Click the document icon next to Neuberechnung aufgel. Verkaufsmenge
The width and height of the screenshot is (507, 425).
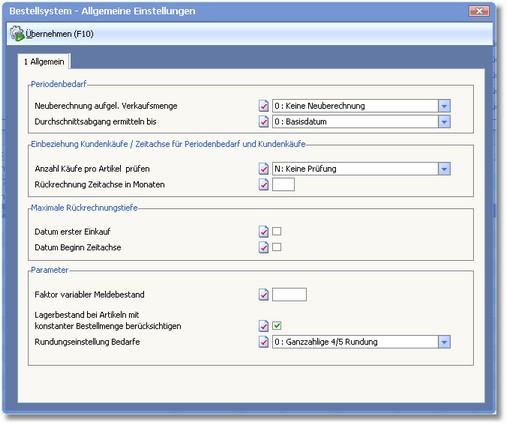click(263, 106)
